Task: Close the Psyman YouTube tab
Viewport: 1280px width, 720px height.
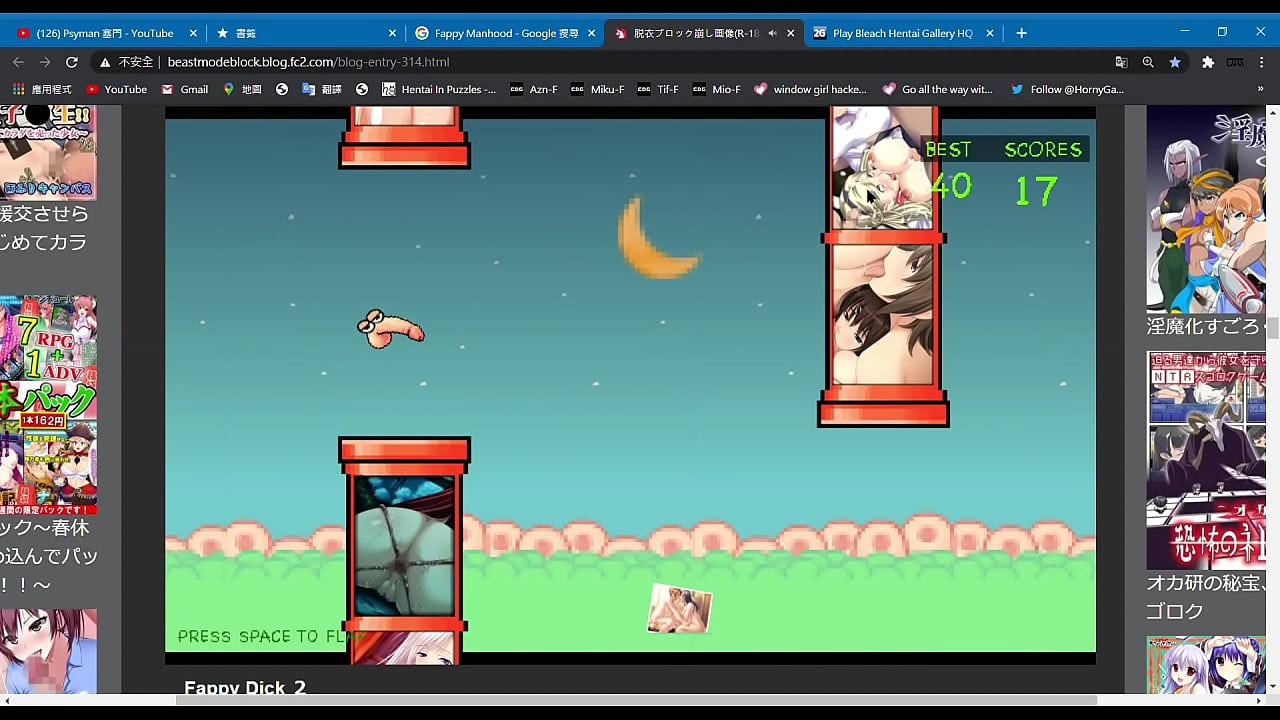Action: [x=193, y=33]
